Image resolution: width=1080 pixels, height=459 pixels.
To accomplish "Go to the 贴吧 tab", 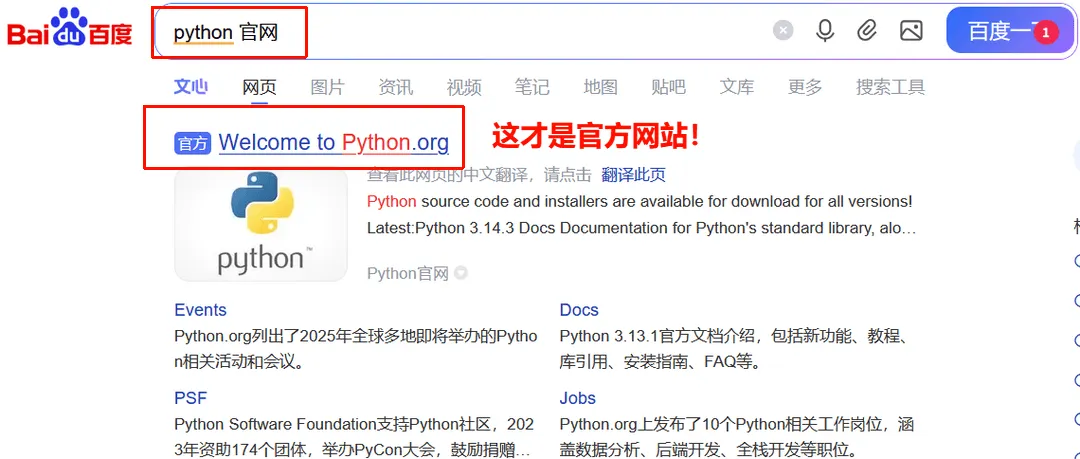I will click(668, 88).
